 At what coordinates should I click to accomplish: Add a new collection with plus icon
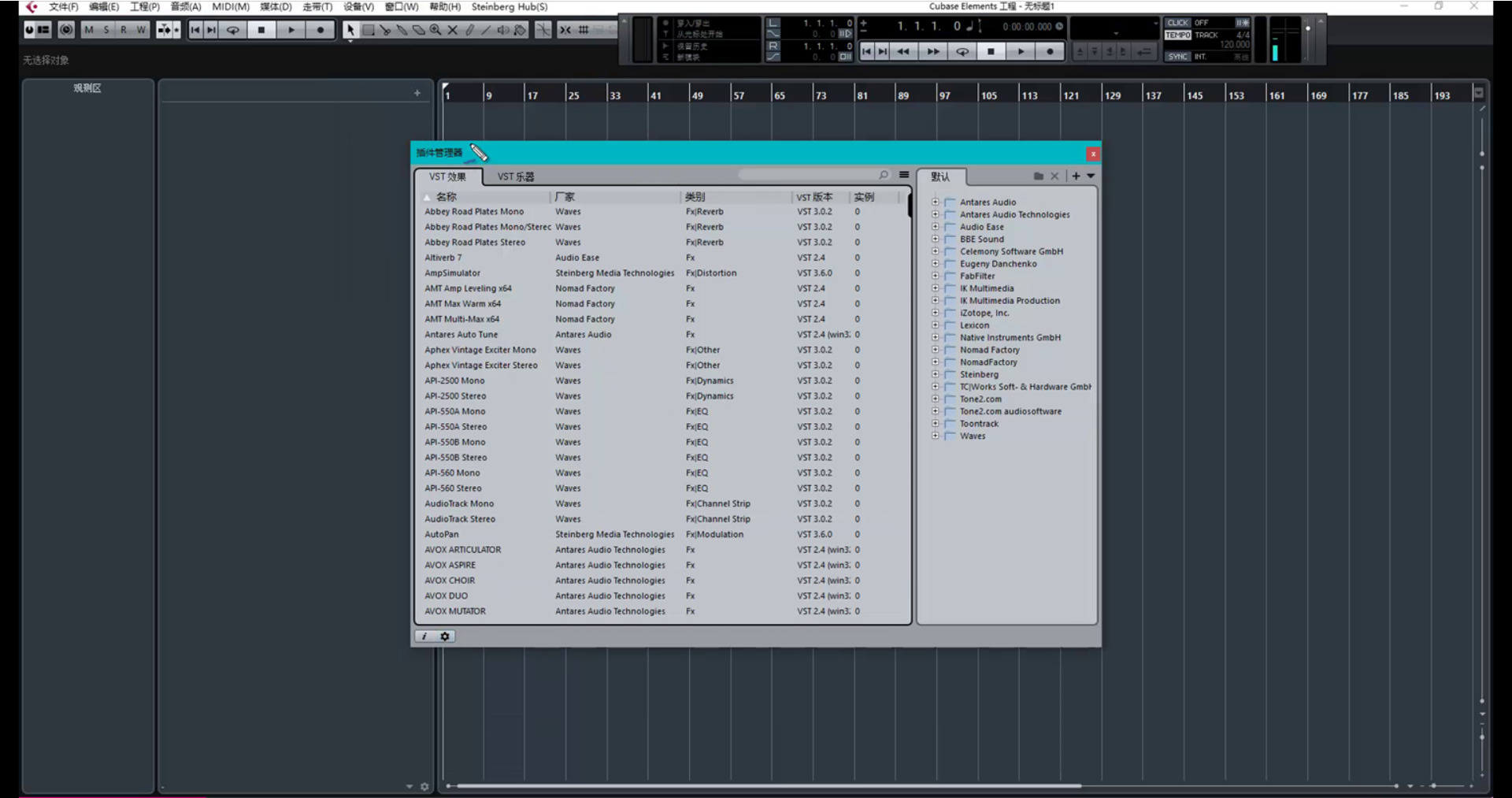point(1076,176)
